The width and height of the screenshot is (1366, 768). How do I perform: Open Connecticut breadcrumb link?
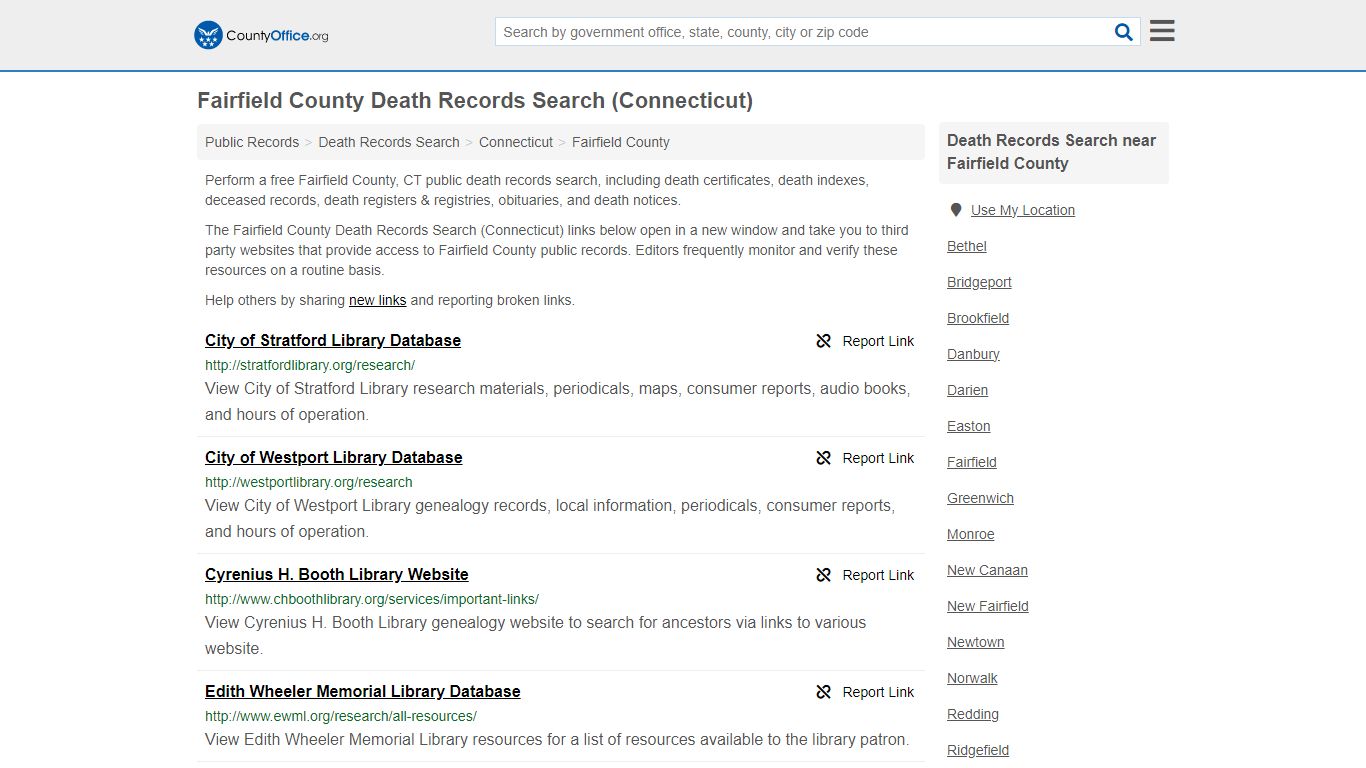[x=516, y=142]
